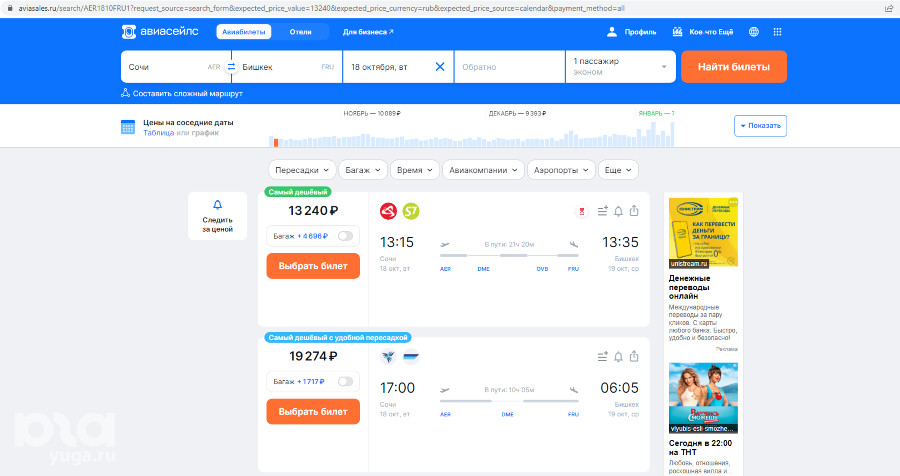900x476 pixels.
Task: Expand the Пересадки filter
Action: pos(301,170)
